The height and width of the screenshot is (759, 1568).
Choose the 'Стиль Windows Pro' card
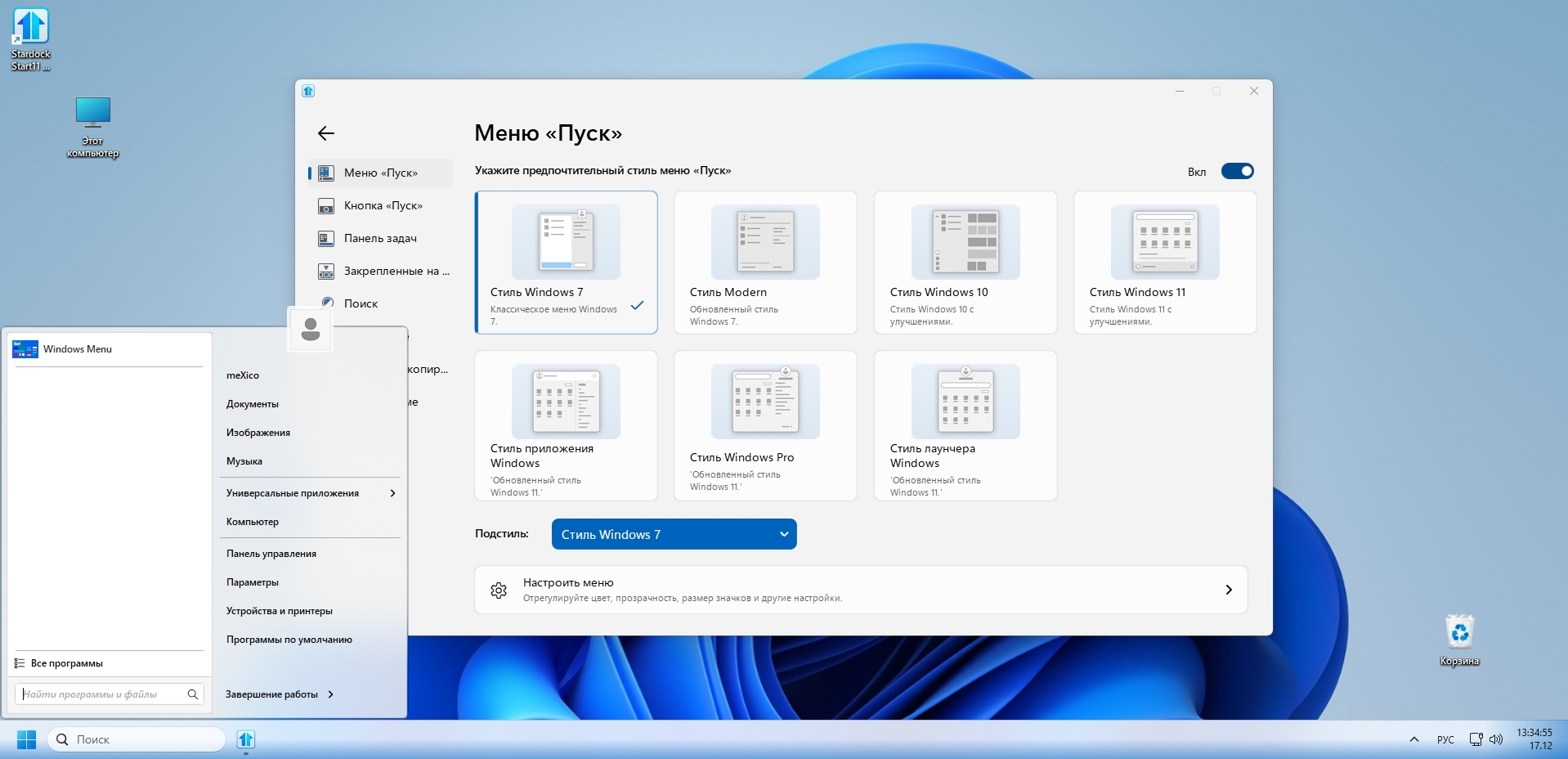[x=765, y=425]
